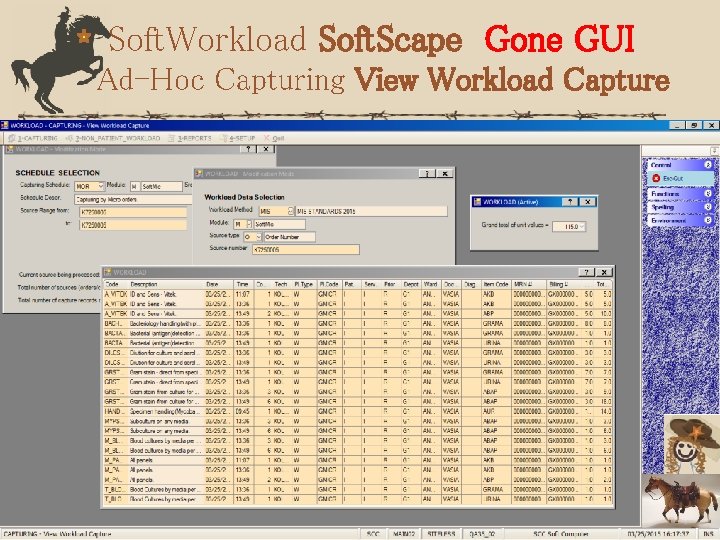Image resolution: width=720 pixels, height=540 pixels.
Task: Select the 'Bacteriology handling' row description
Action: point(165,323)
